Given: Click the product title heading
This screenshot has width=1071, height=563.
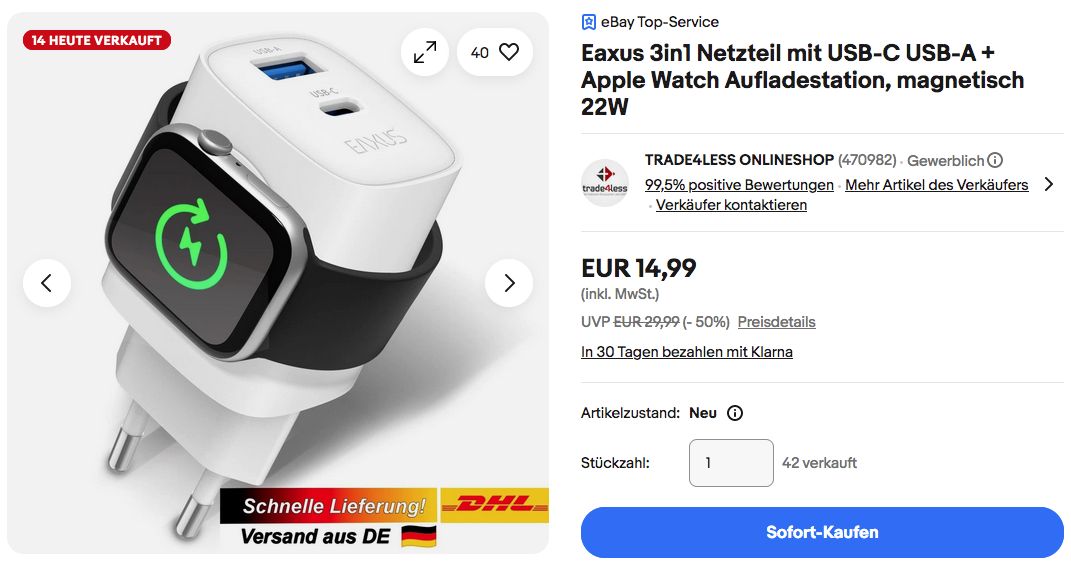Looking at the screenshot, I should tap(803, 80).
